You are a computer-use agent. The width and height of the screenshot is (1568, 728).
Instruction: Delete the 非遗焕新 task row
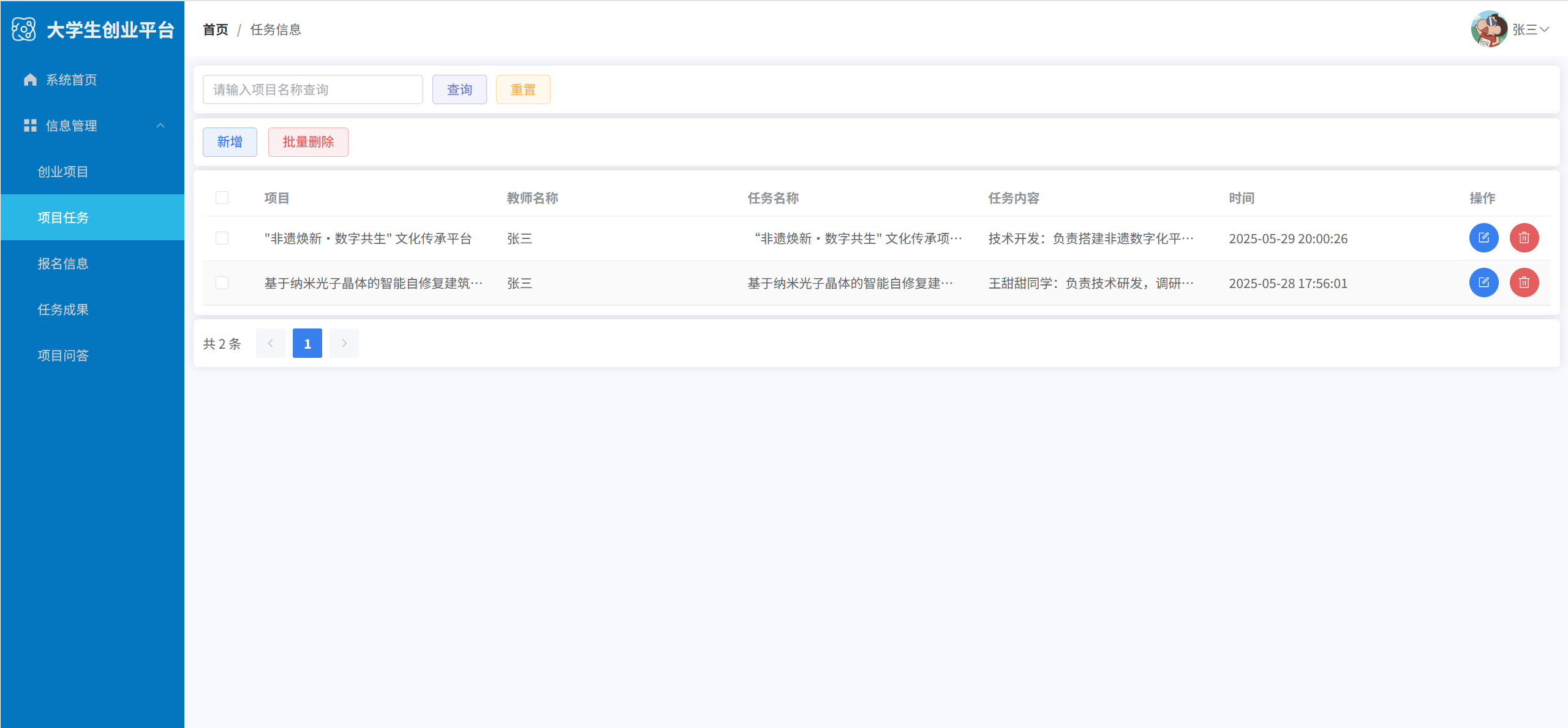point(1524,238)
